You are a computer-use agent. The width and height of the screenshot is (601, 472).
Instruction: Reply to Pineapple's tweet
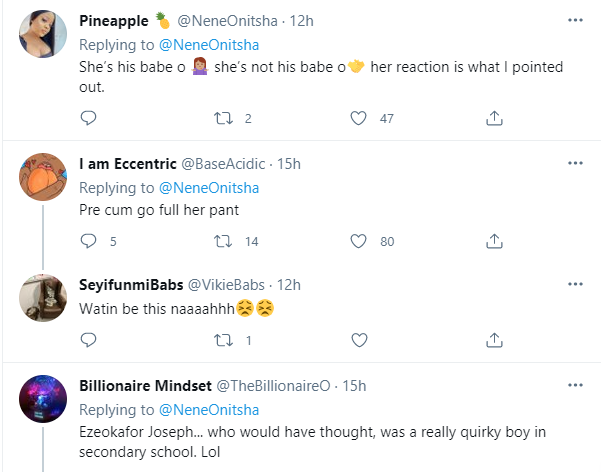(88, 118)
